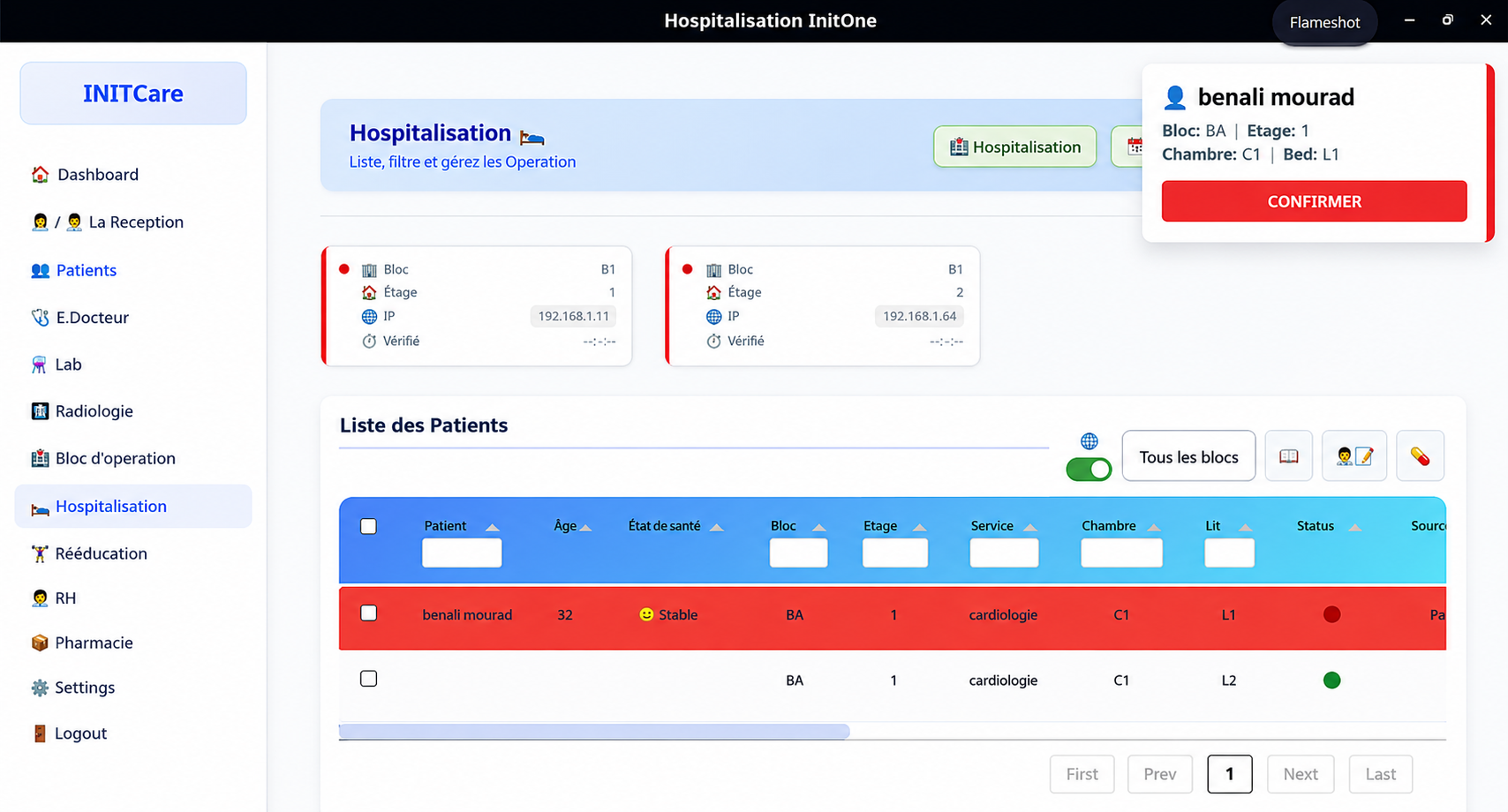1508x812 pixels.
Task: Click the user avatar icon in notification
Action: click(x=1175, y=97)
